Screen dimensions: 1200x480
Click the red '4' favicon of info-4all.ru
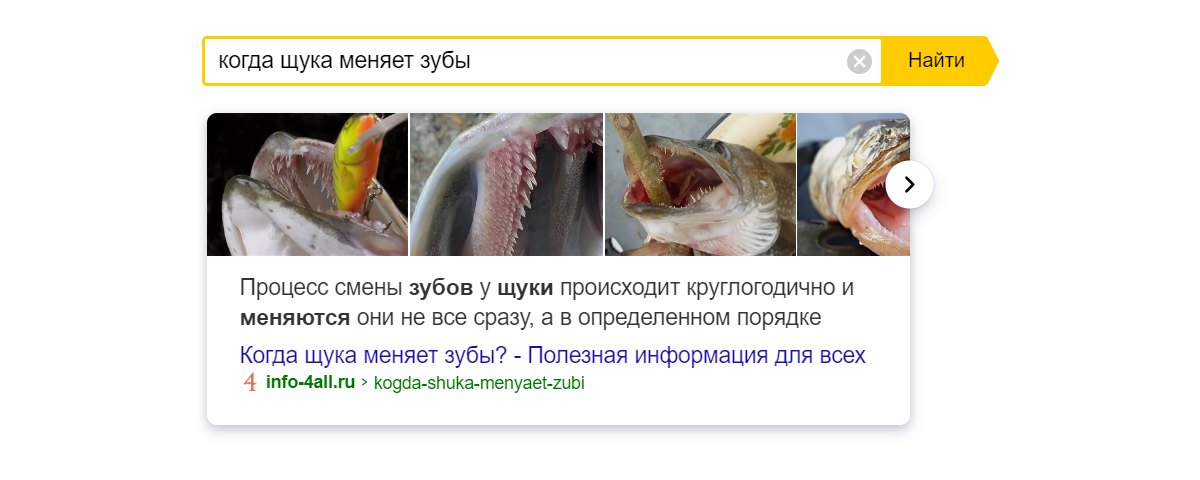(x=250, y=382)
